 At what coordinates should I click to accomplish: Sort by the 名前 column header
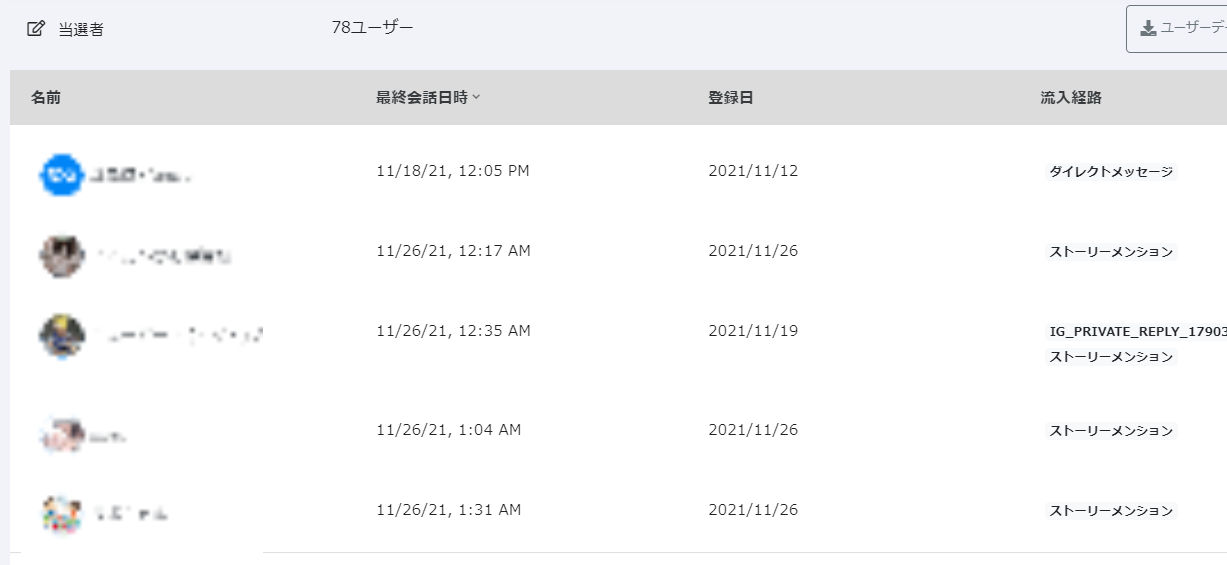(46, 98)
